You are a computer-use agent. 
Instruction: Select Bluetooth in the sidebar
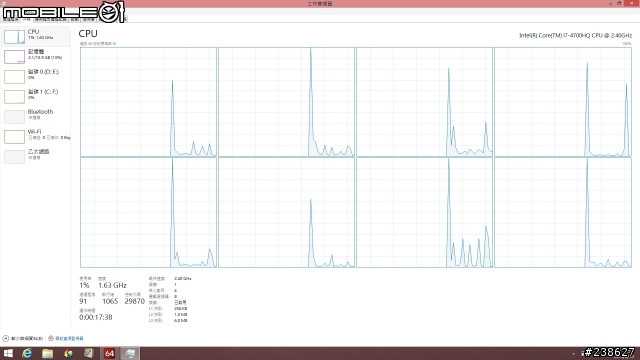(36, 116)
